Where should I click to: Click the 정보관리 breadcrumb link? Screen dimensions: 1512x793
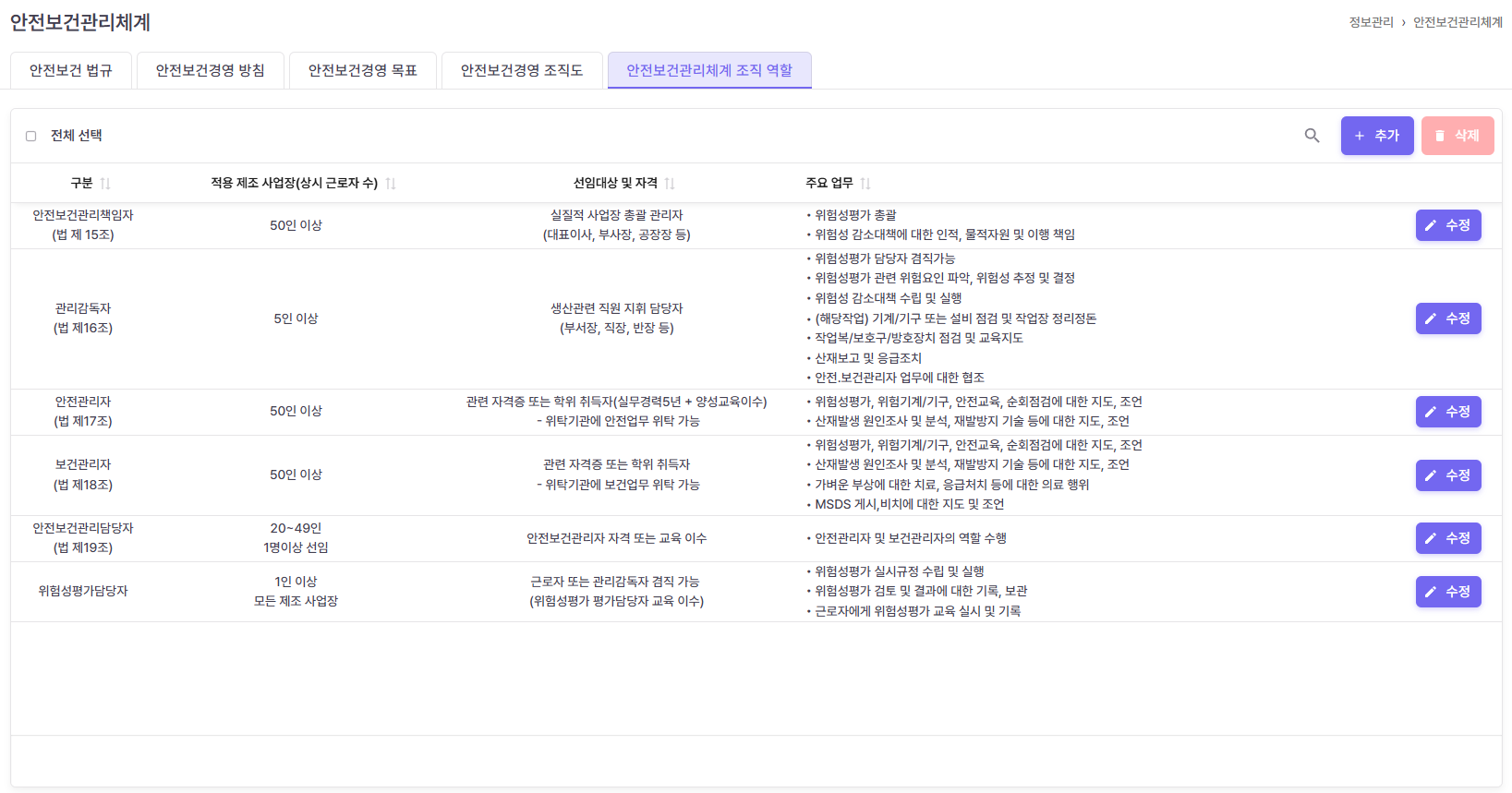1371,22
